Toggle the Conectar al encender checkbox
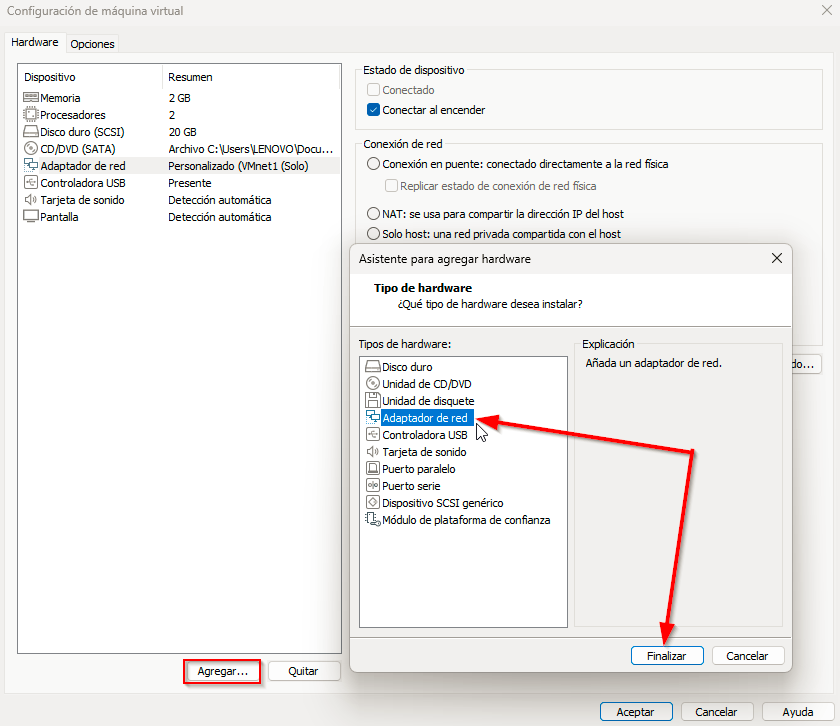This screenshot has width=840, height=726. [374, 110]
